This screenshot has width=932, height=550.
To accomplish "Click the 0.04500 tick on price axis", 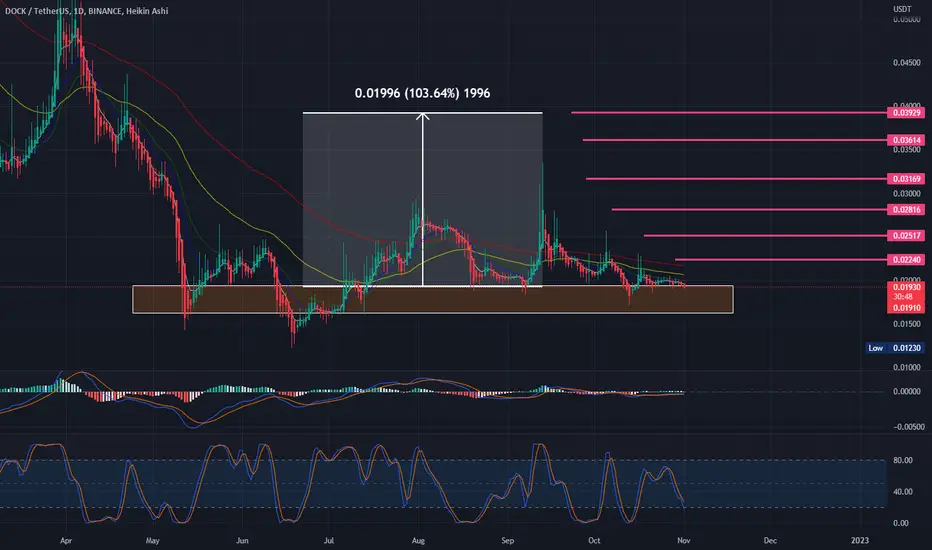I will coord(907,63).
